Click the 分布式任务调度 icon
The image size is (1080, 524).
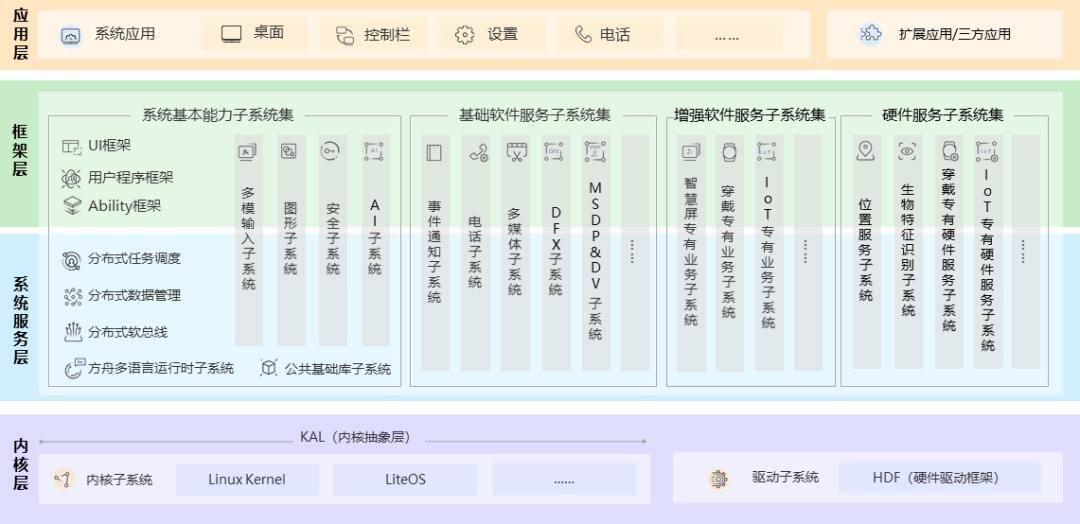(72, 260)
